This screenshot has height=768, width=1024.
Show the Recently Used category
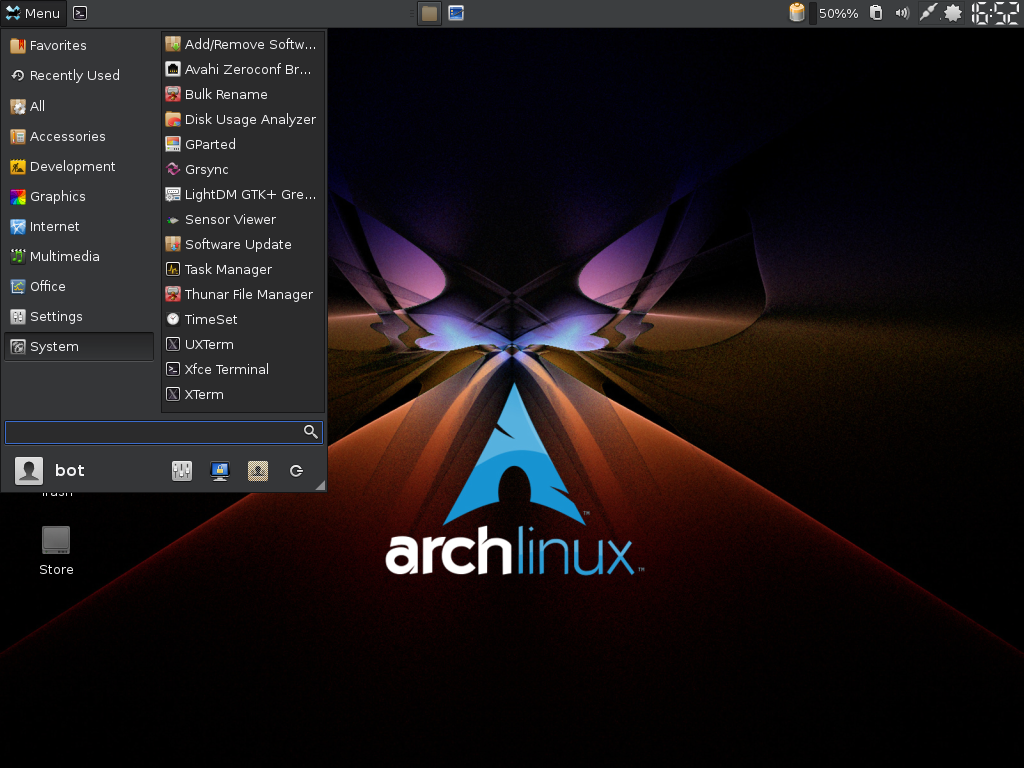point(79,76)
